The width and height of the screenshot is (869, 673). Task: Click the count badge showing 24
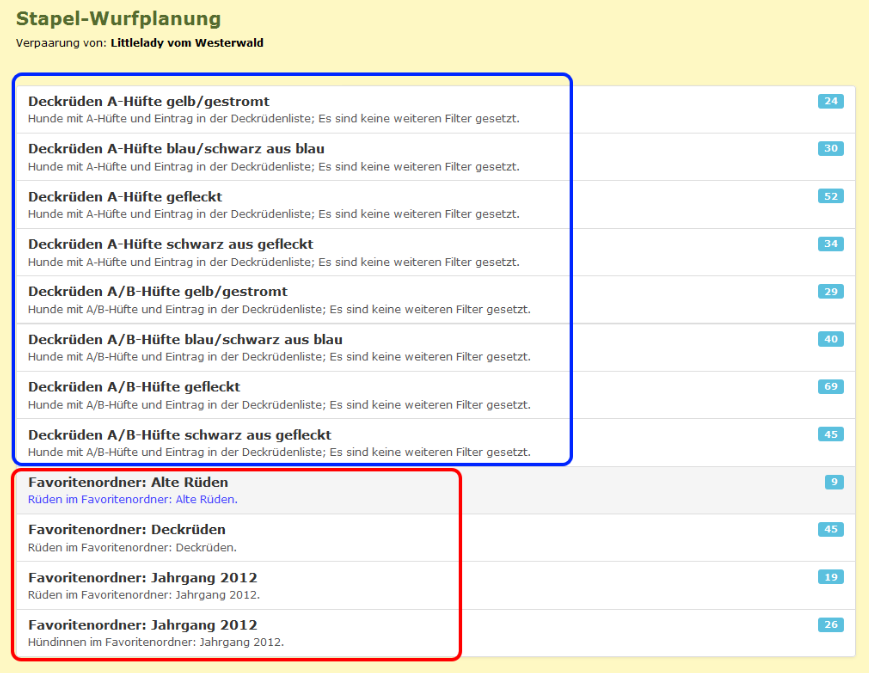tap(830, 101)
